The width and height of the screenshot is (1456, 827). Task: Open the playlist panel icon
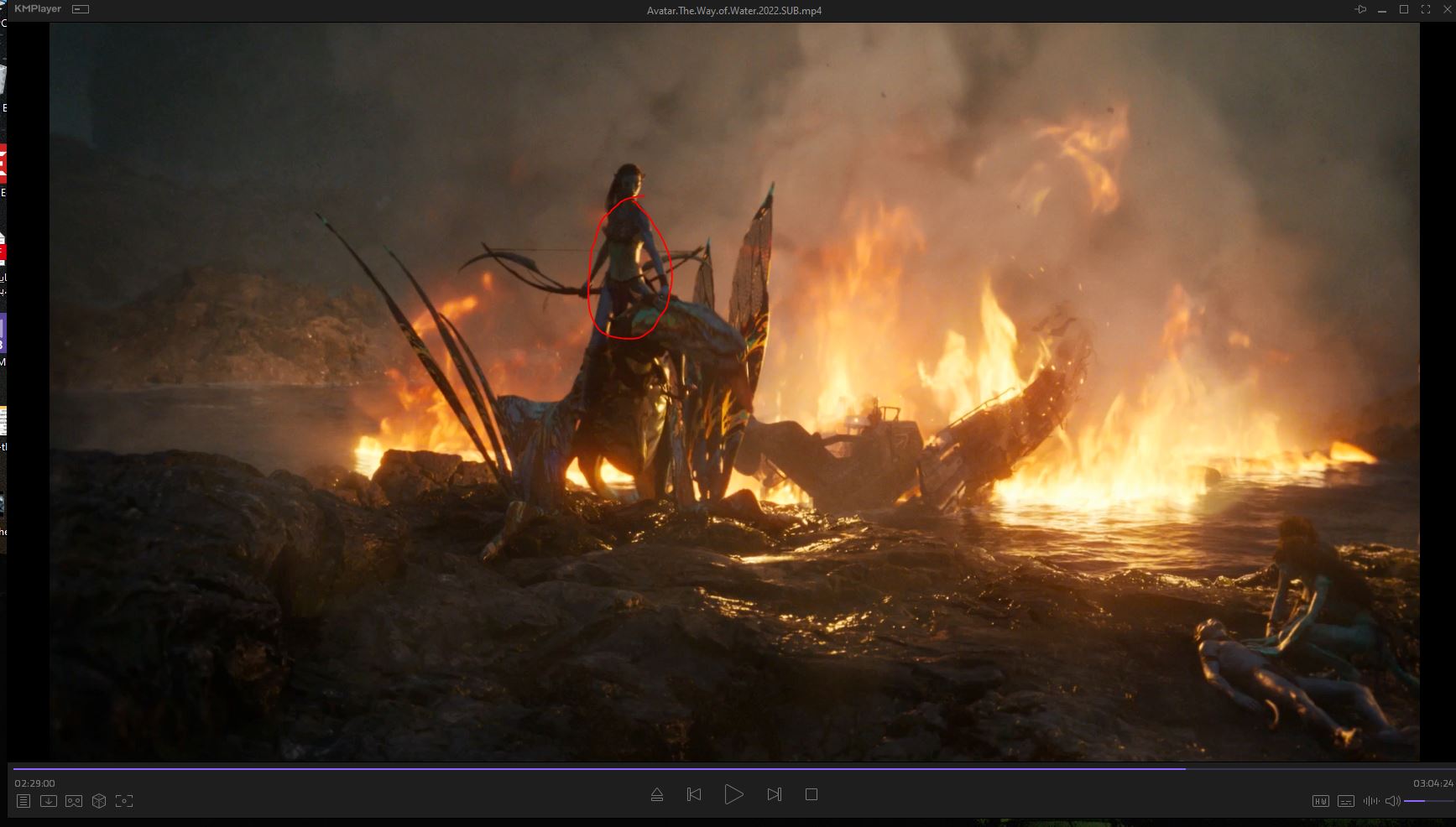coord(23,801)
